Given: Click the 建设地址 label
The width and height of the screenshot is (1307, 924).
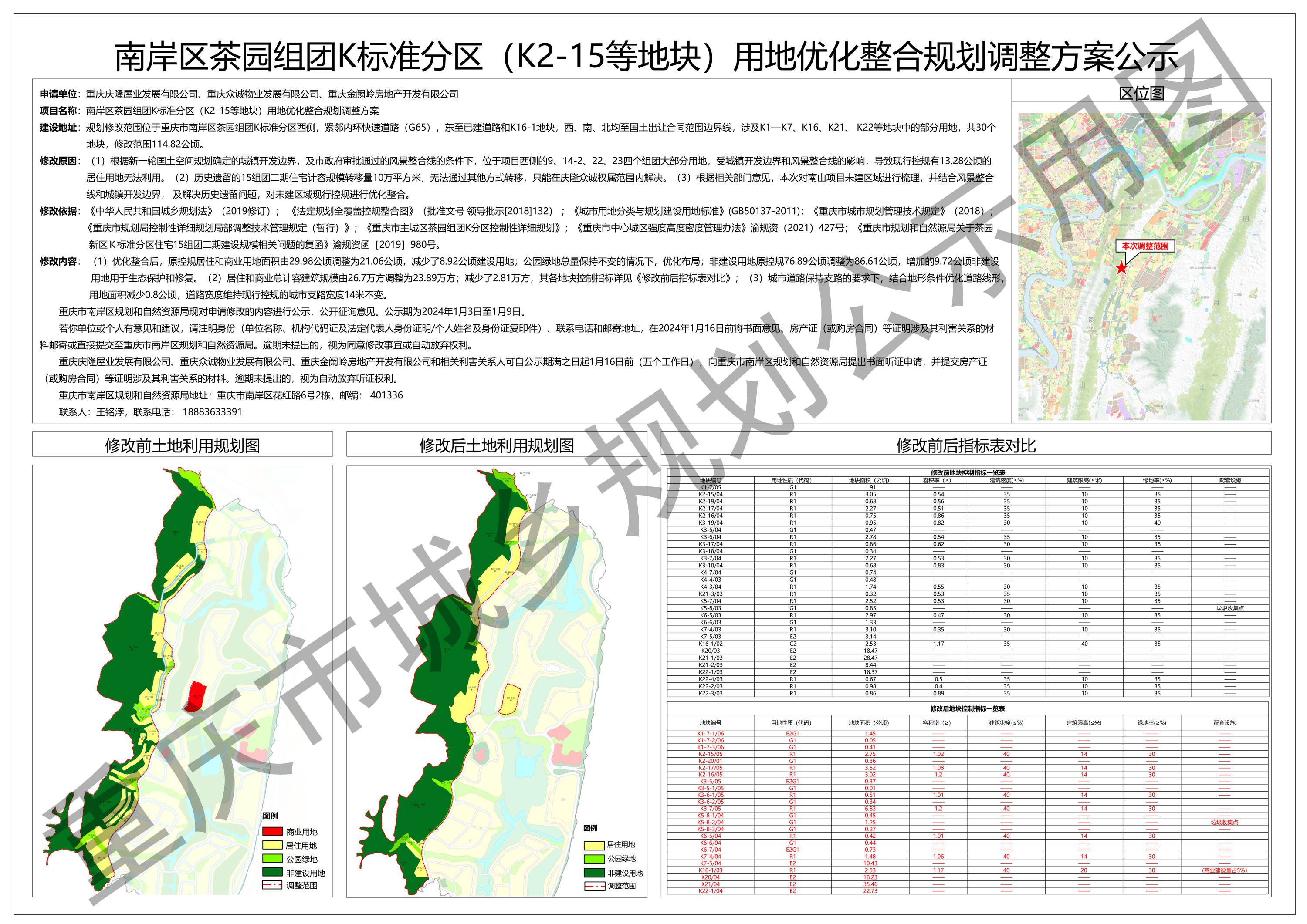Looking at the screenshot, I should pos(58,128).
